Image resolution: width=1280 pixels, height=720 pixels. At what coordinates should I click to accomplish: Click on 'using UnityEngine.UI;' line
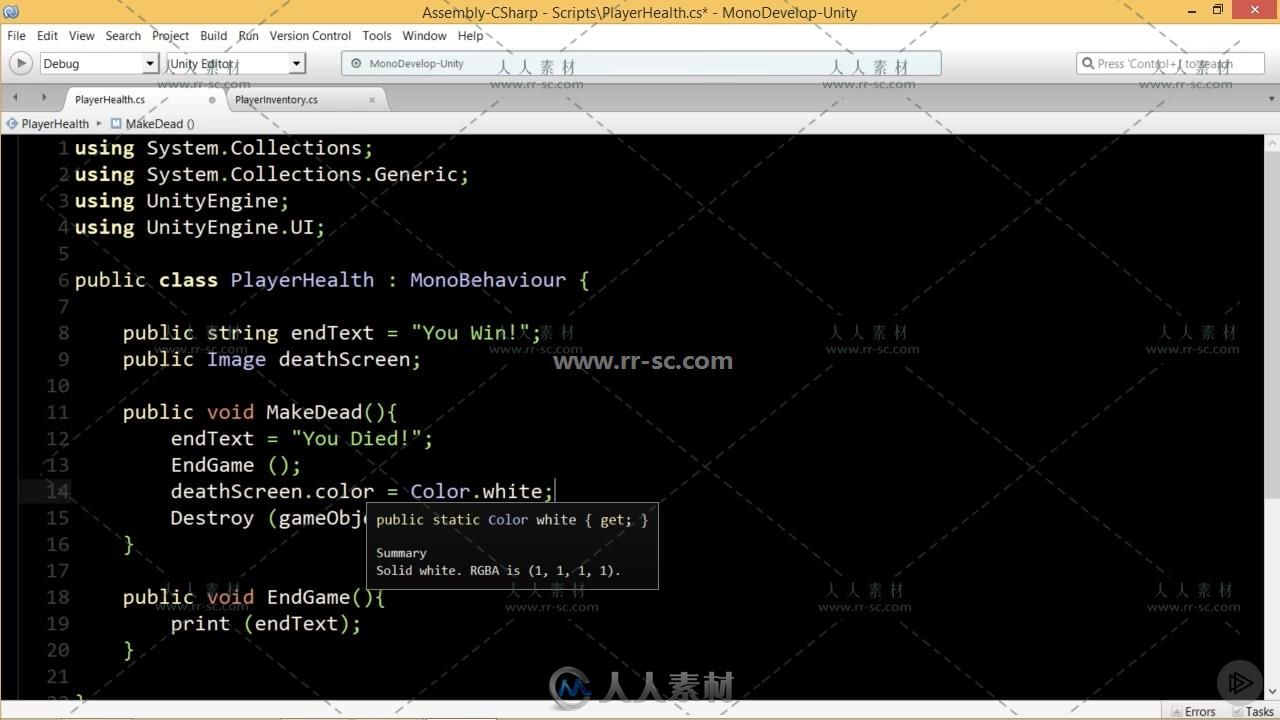[200, 227]
